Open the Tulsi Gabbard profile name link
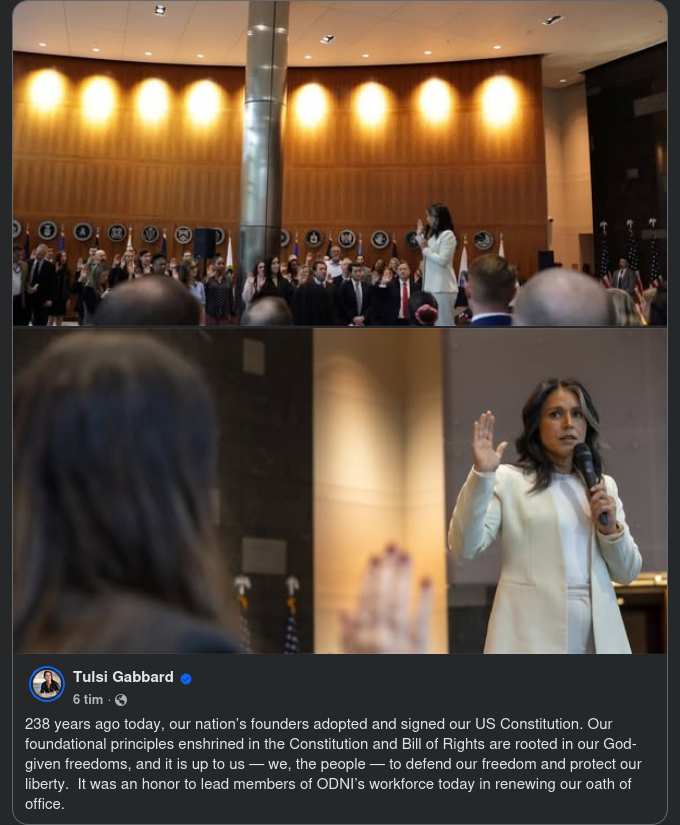 point(123,677)
